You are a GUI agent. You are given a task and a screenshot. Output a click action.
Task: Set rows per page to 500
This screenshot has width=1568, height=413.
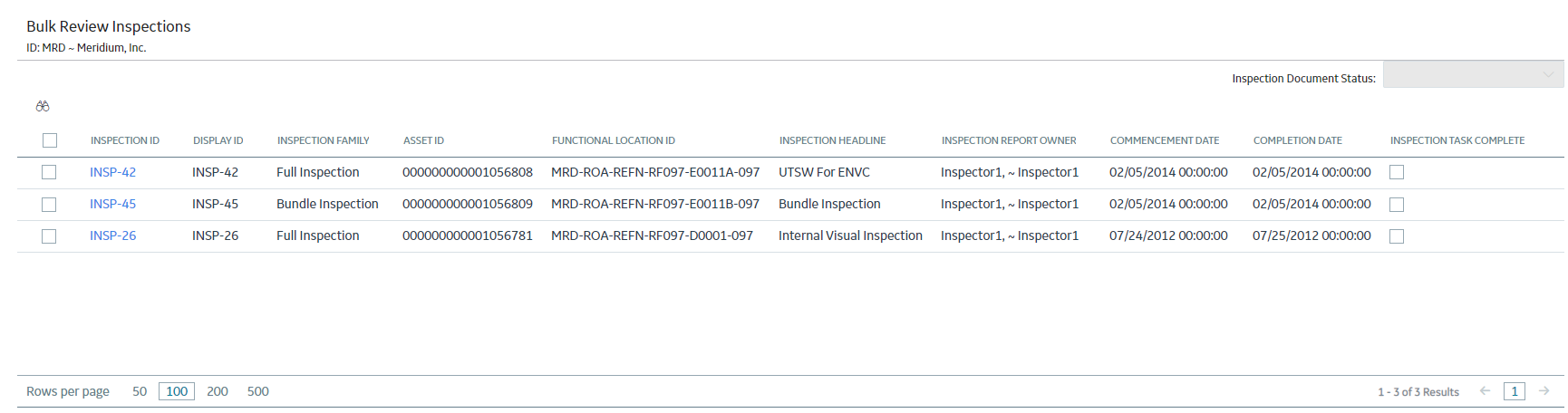[x=258, y=391]
